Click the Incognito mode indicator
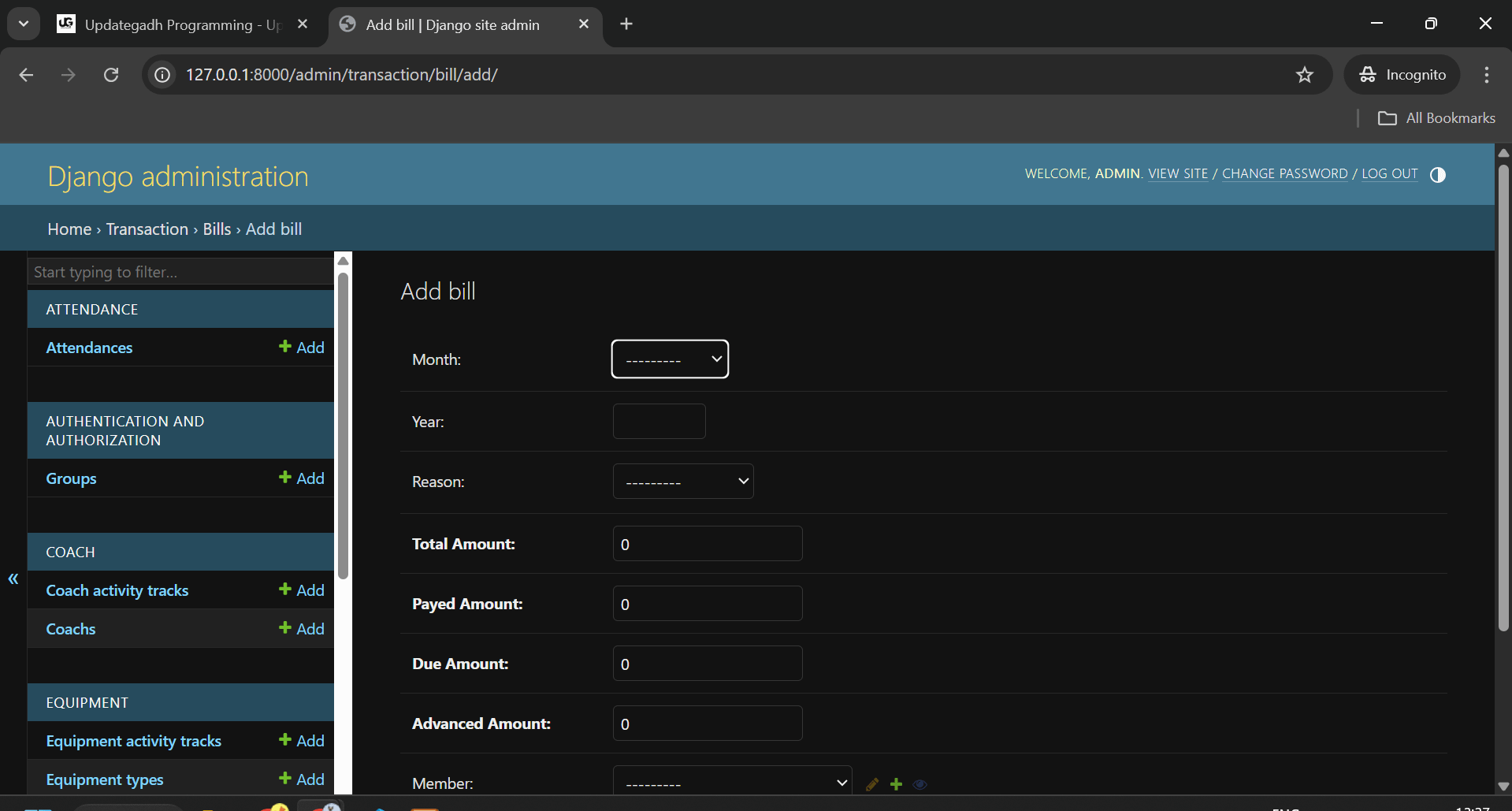The height and width of the screenshot is (811, 1512). (x=1402, y=74)
